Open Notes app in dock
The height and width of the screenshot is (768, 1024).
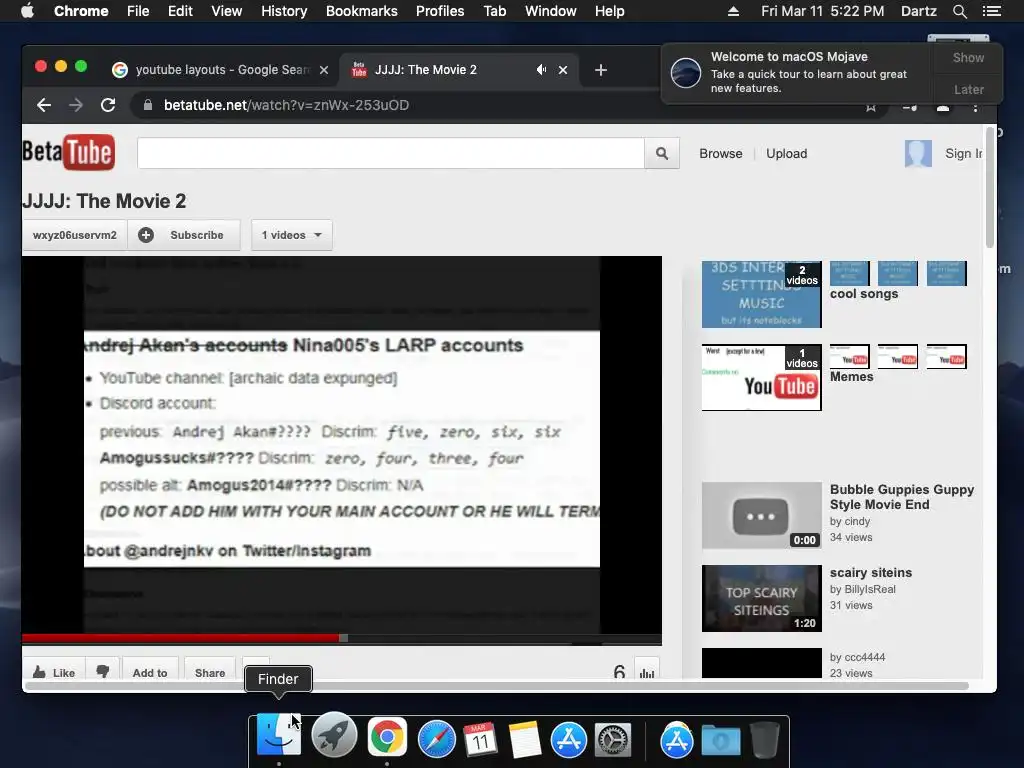(x=524, y=739)
